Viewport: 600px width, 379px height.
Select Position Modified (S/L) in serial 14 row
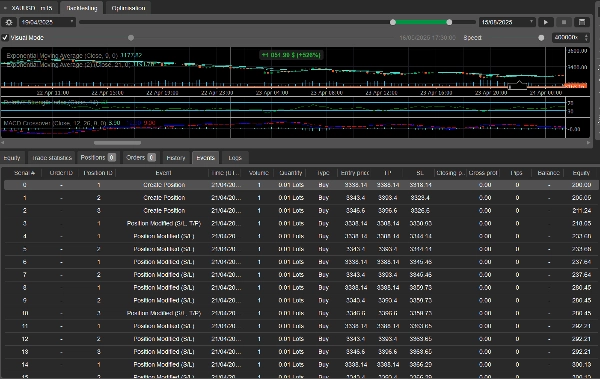(x=164, y=364)
